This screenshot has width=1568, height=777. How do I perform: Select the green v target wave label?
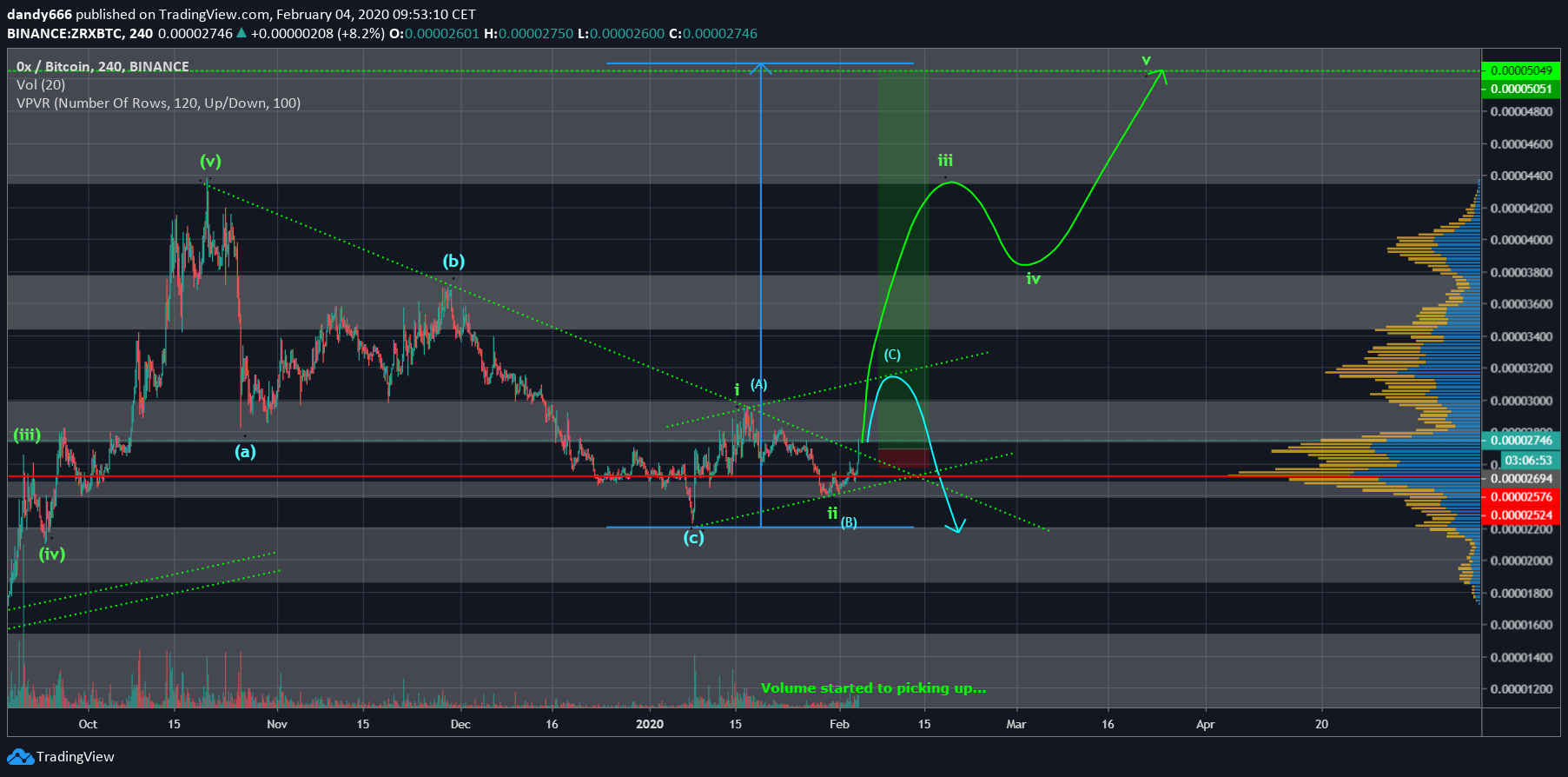1146,60
